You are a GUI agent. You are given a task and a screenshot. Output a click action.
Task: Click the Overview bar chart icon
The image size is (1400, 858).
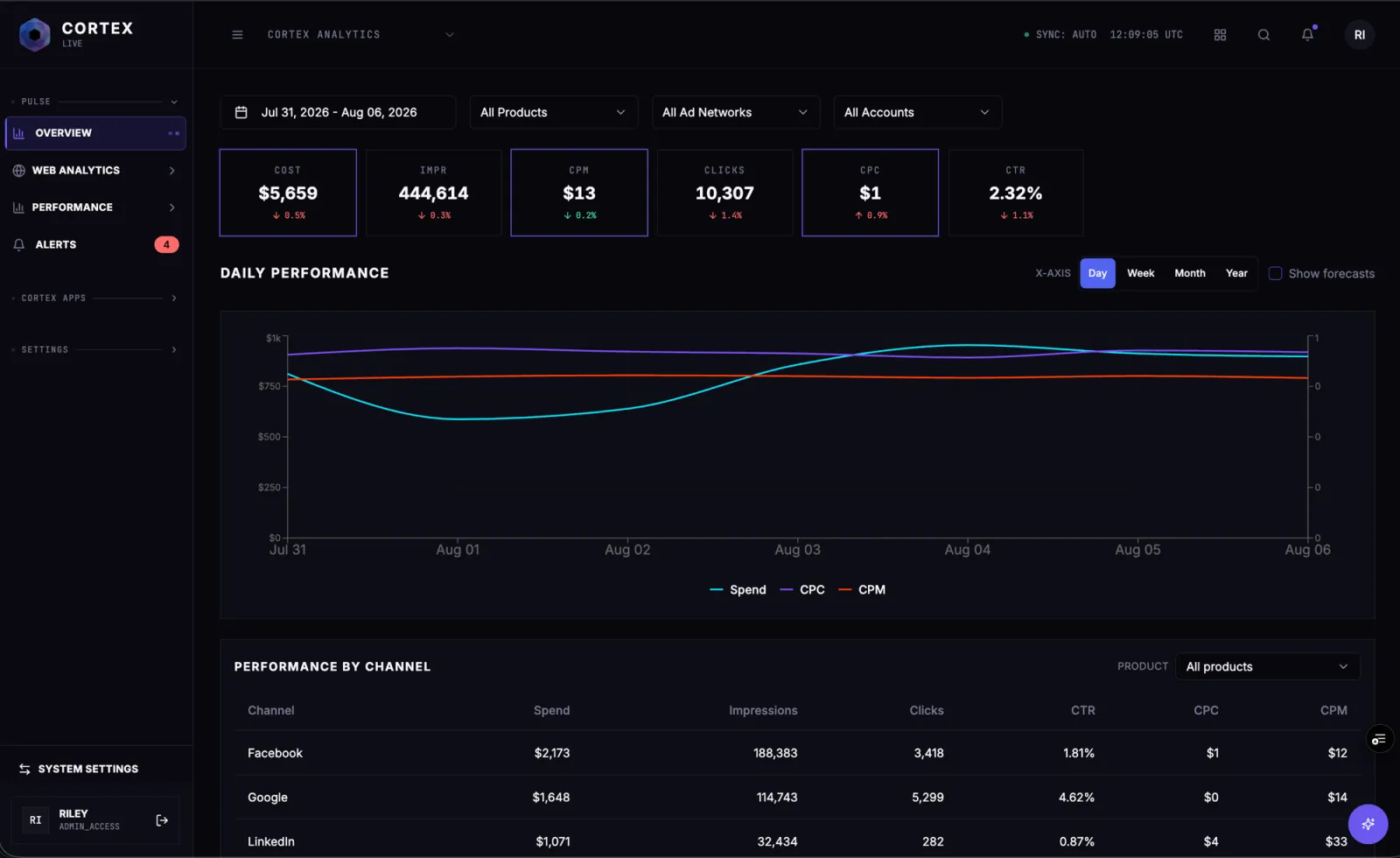coord(18,133)
